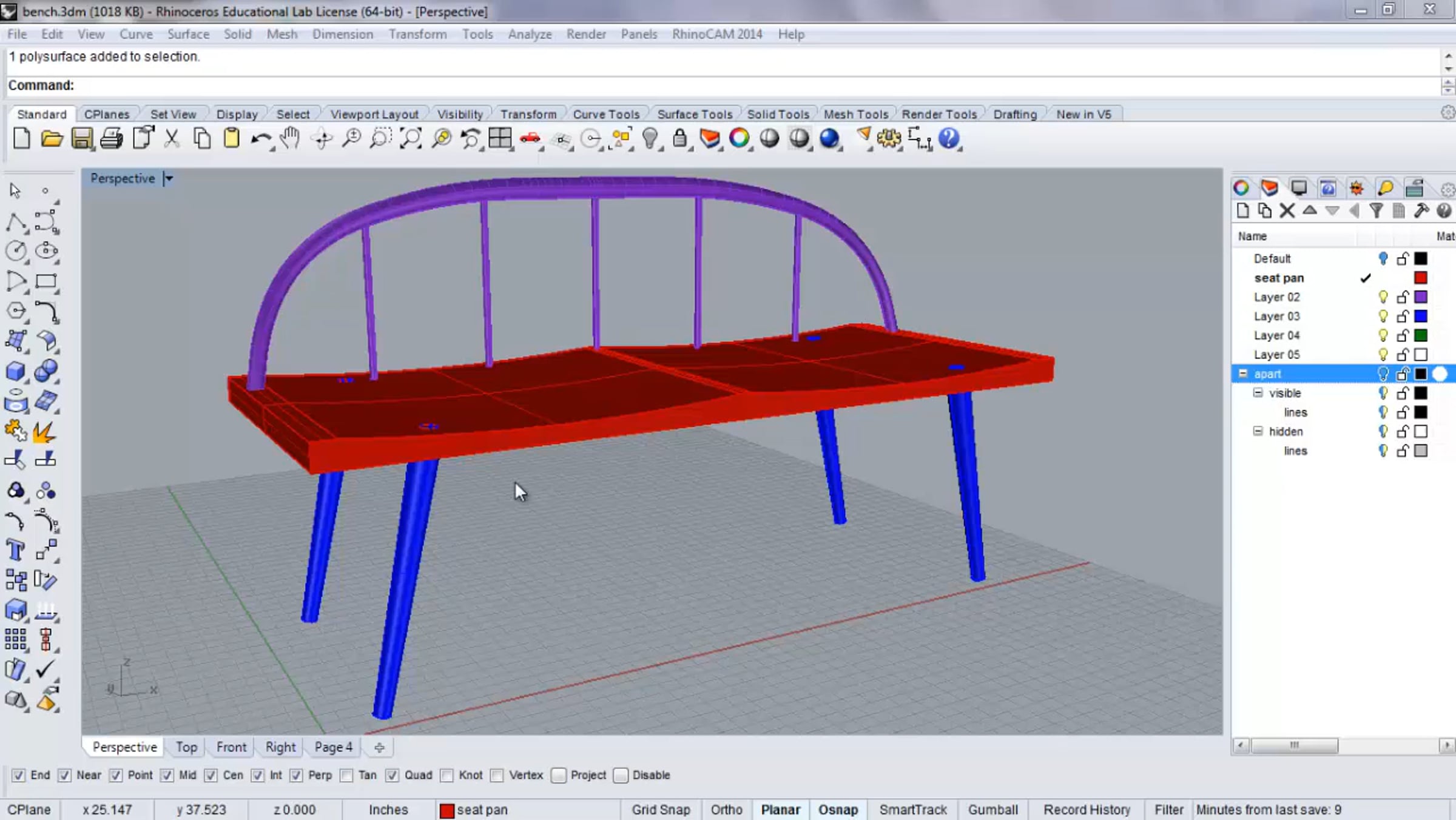Uncheck the Quad osnap checkbox
Viewport: 1456px width, 820px height.
(x=393, y=775)
